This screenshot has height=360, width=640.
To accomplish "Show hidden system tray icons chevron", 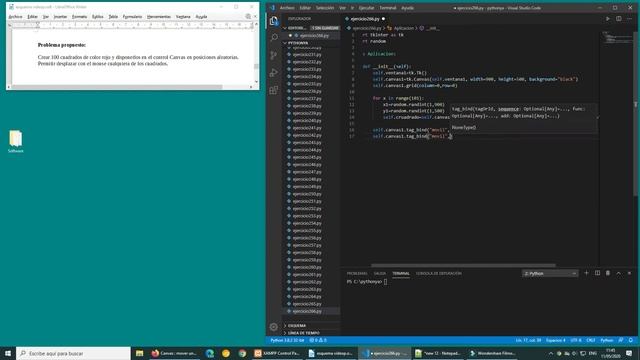I will (x=551, y=353).
